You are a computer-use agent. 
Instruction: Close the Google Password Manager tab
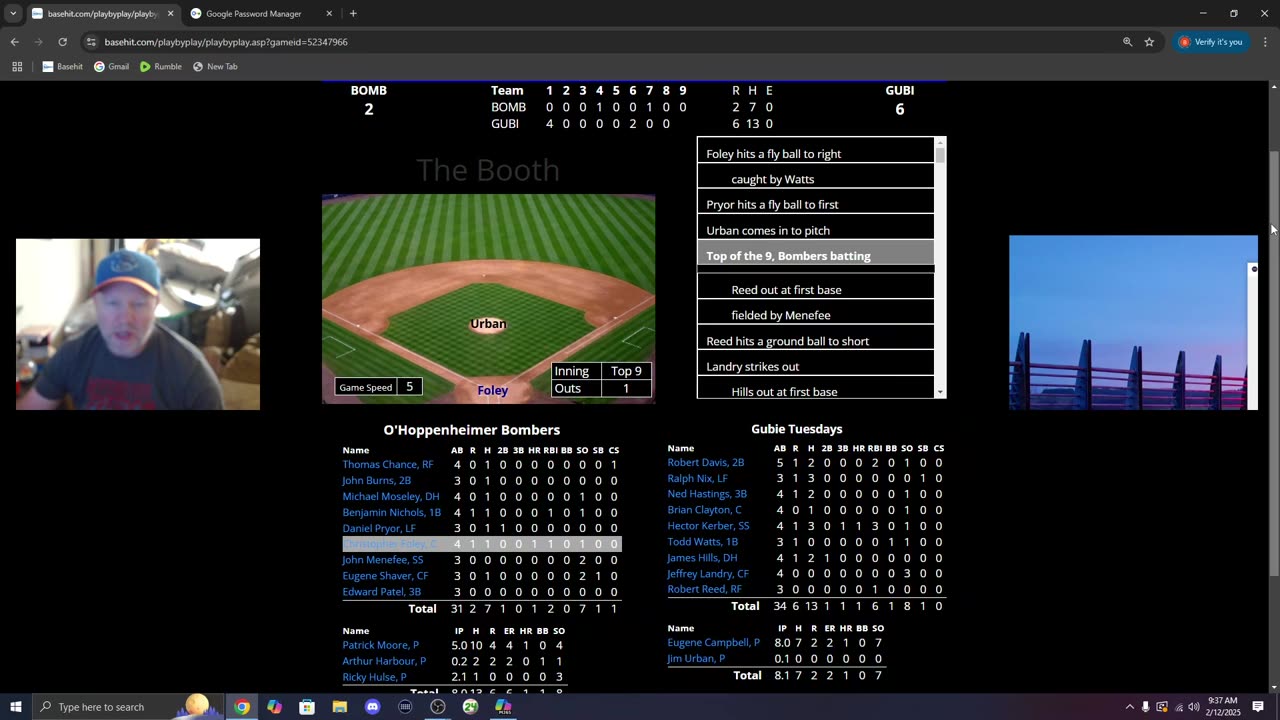click(329, 14)
